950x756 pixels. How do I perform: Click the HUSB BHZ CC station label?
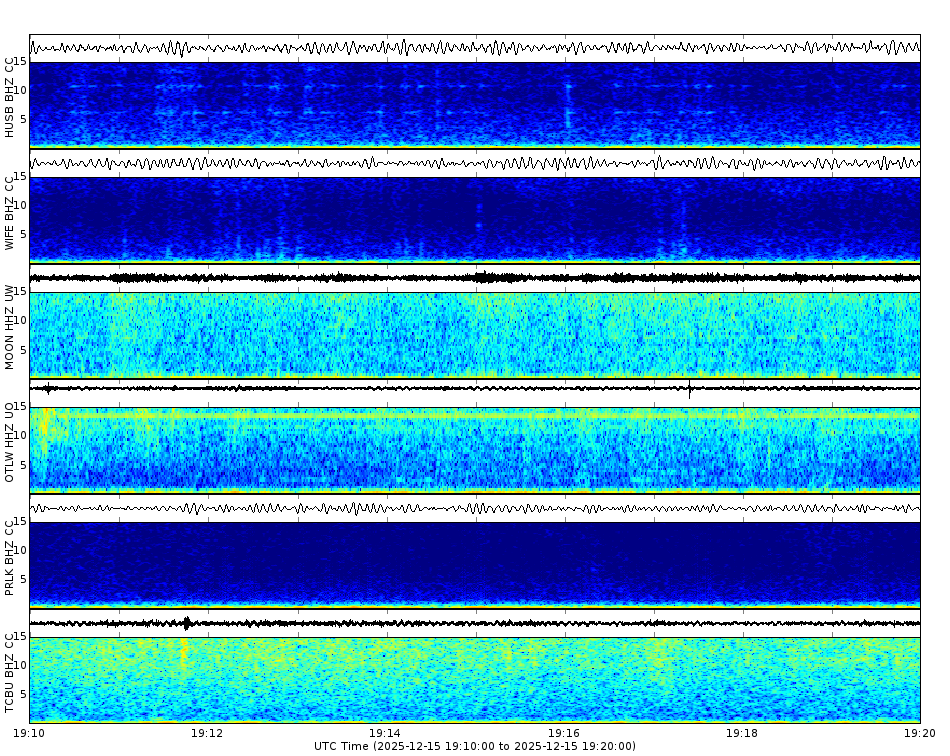click(10, 95)
